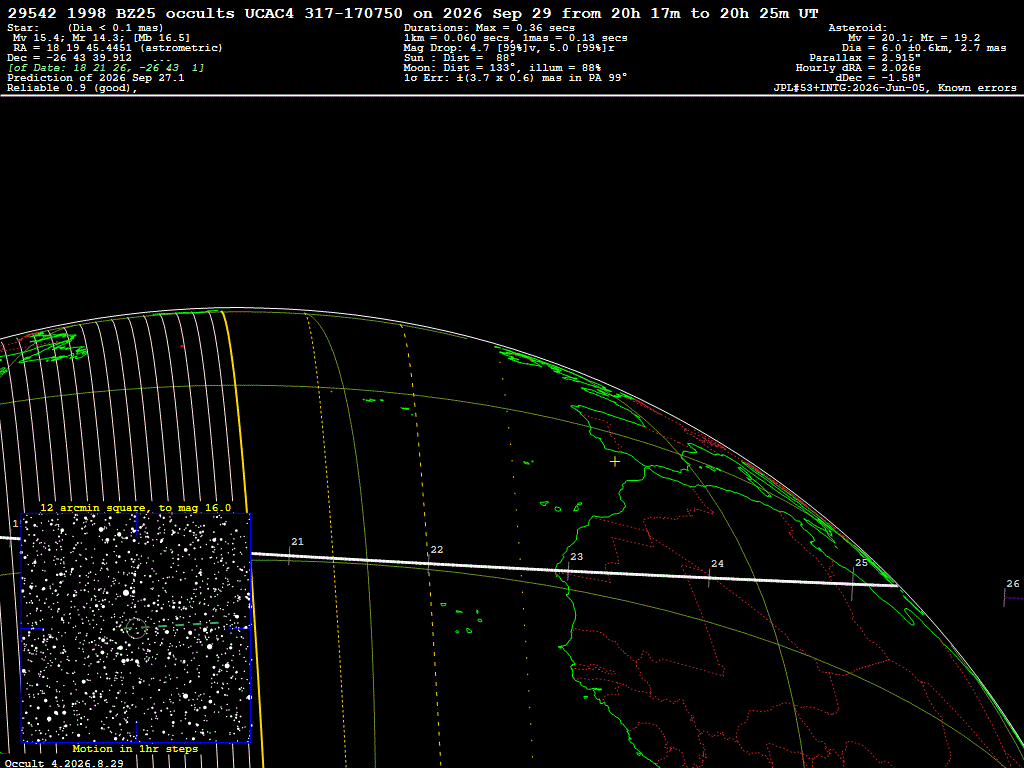
Task: Click the event title with 29542 1998 BZ25
Action: 413,13
